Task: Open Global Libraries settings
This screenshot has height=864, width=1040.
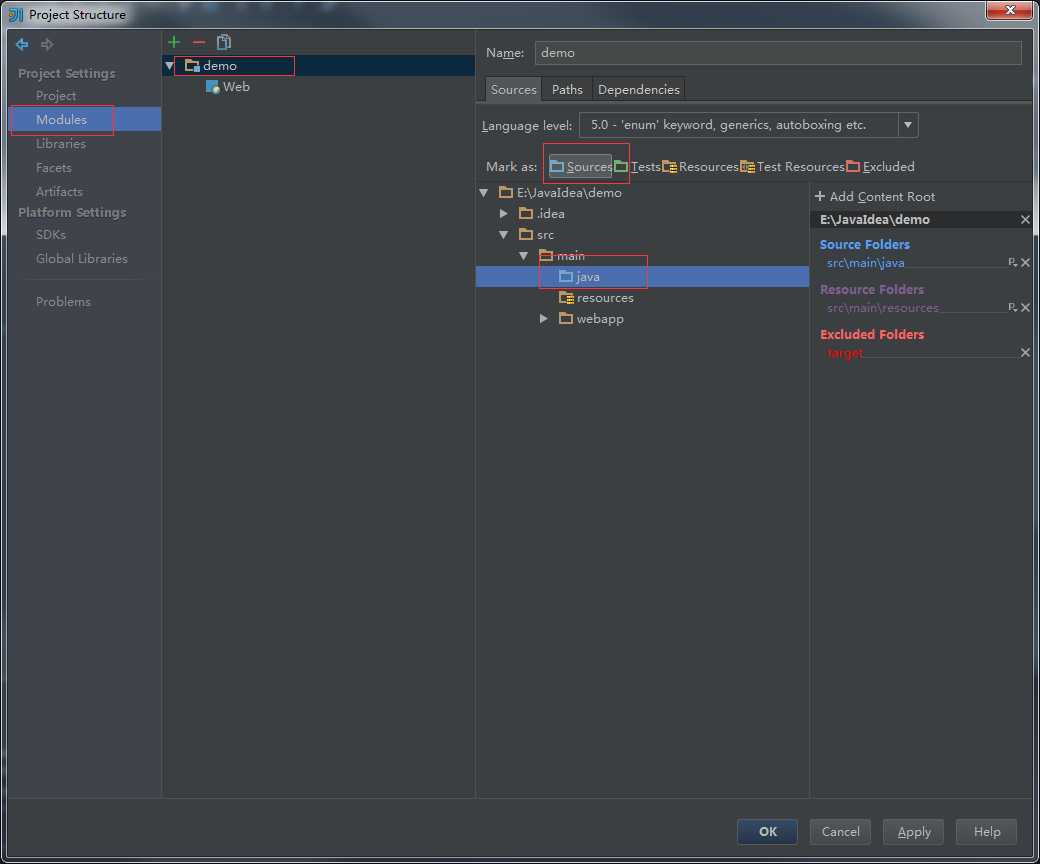Action: [82, 259]
